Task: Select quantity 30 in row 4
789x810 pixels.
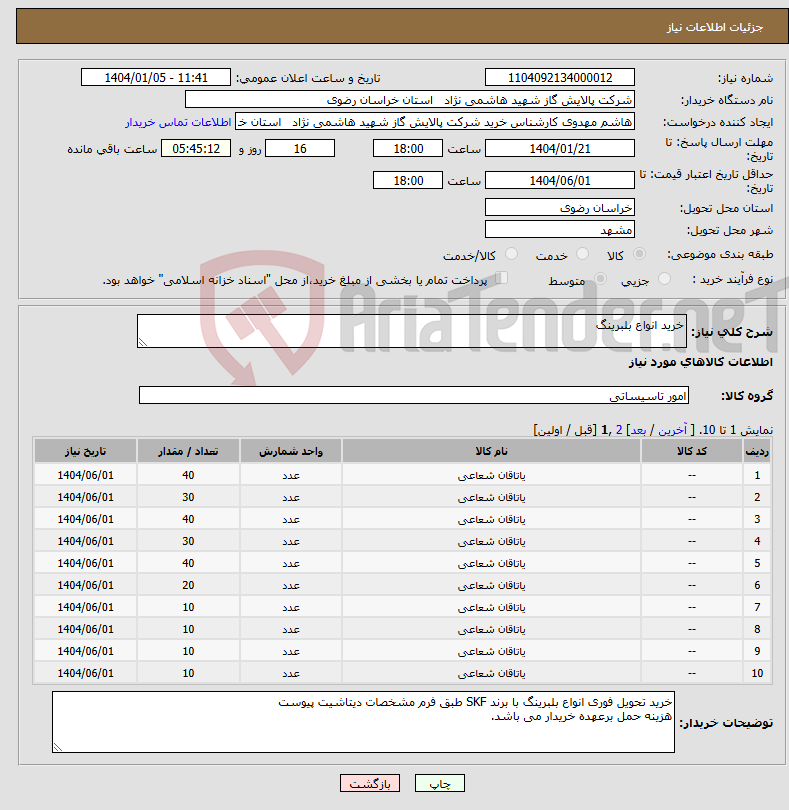Action: click(188, 541)
